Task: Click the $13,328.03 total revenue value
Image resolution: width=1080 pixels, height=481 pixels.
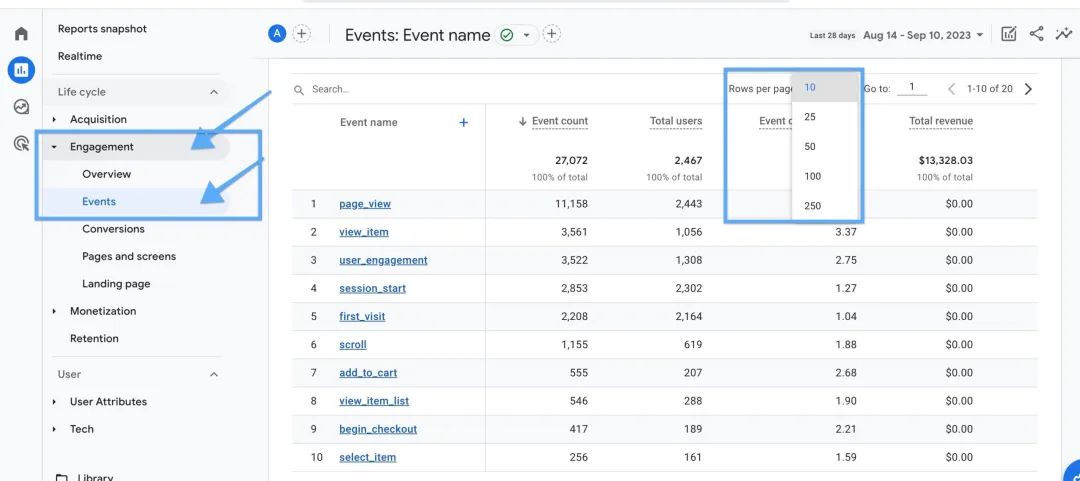Action: click(946, 161)
